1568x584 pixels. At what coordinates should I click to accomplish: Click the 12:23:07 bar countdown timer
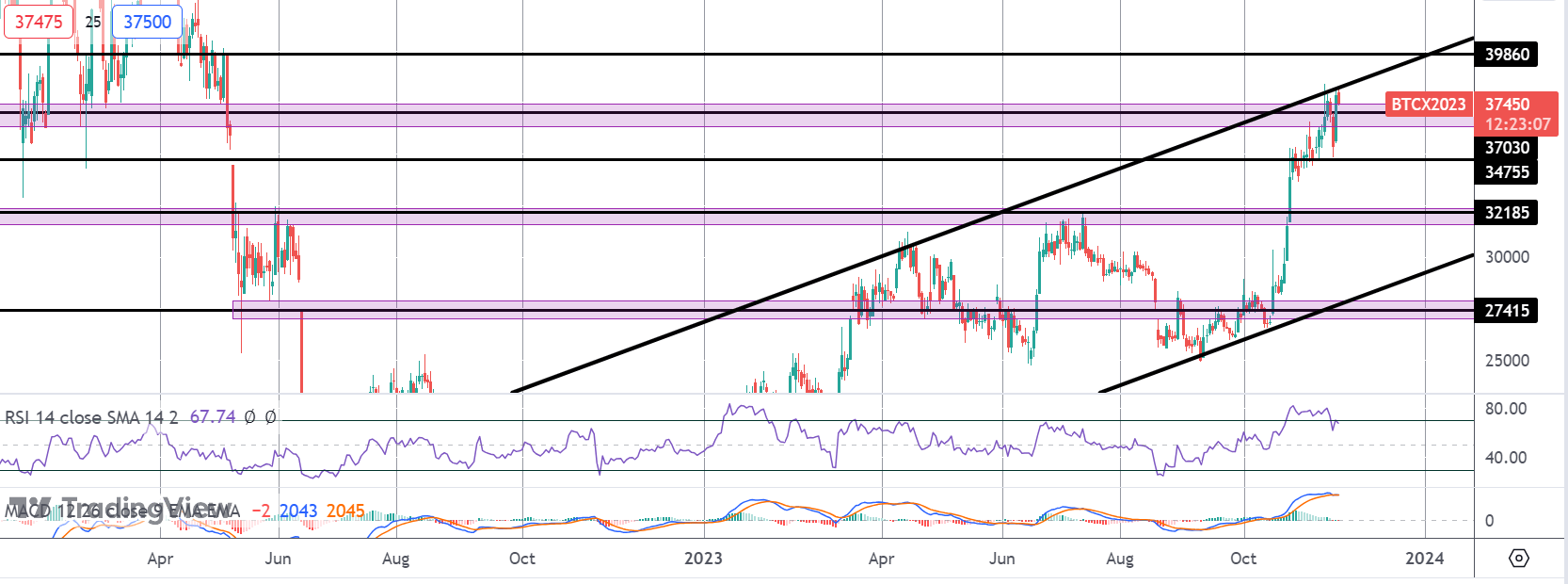click(x=1517, y=124)
